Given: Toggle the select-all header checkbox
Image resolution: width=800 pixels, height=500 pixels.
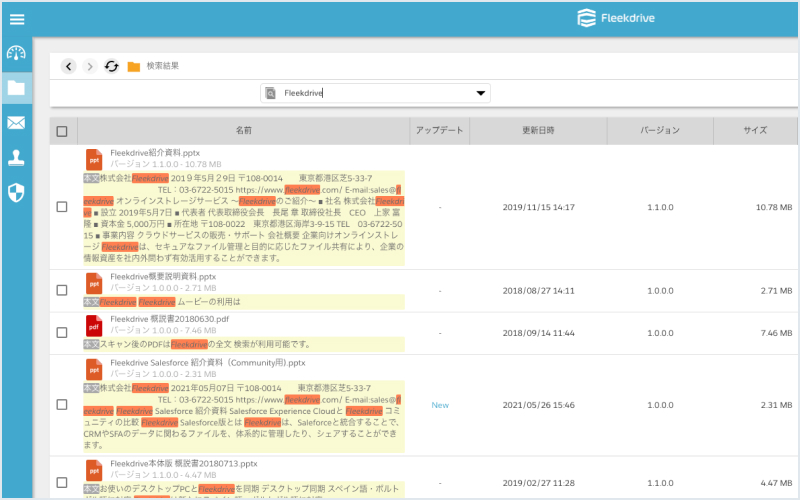Looking at the screenshot, I should click(62, 131).
